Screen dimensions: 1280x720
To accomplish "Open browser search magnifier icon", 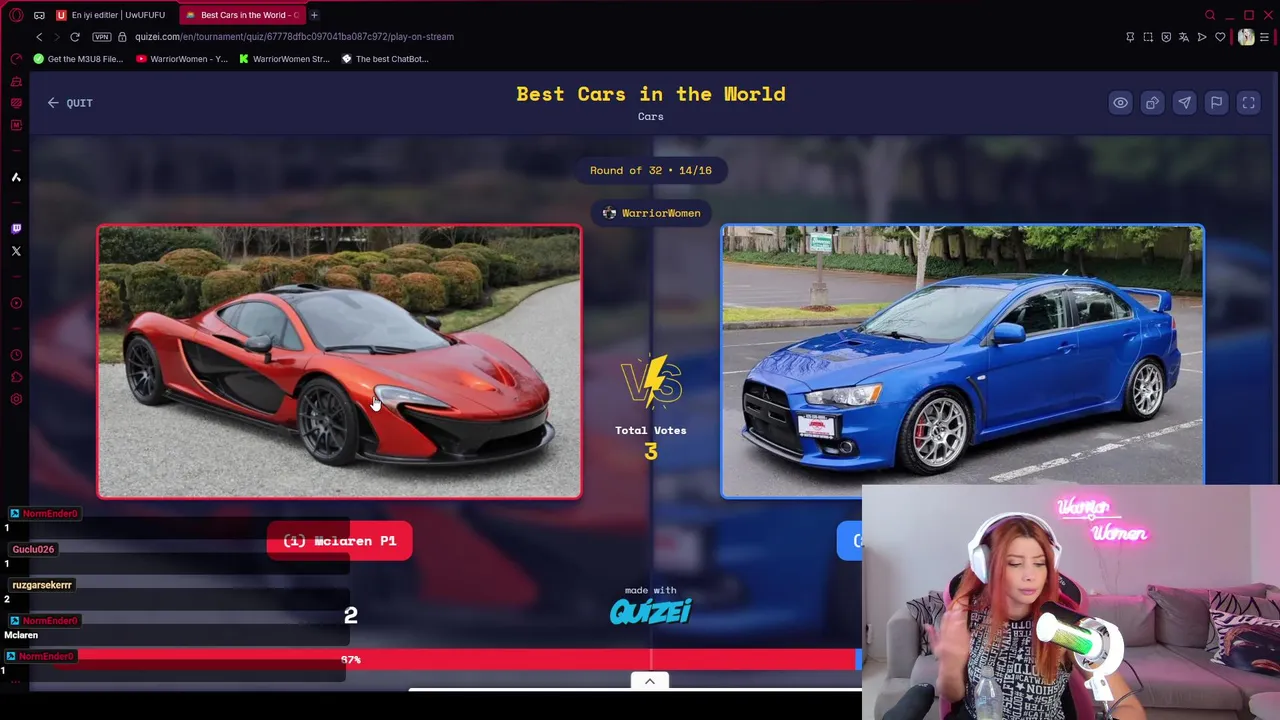I will [1210, 15].
